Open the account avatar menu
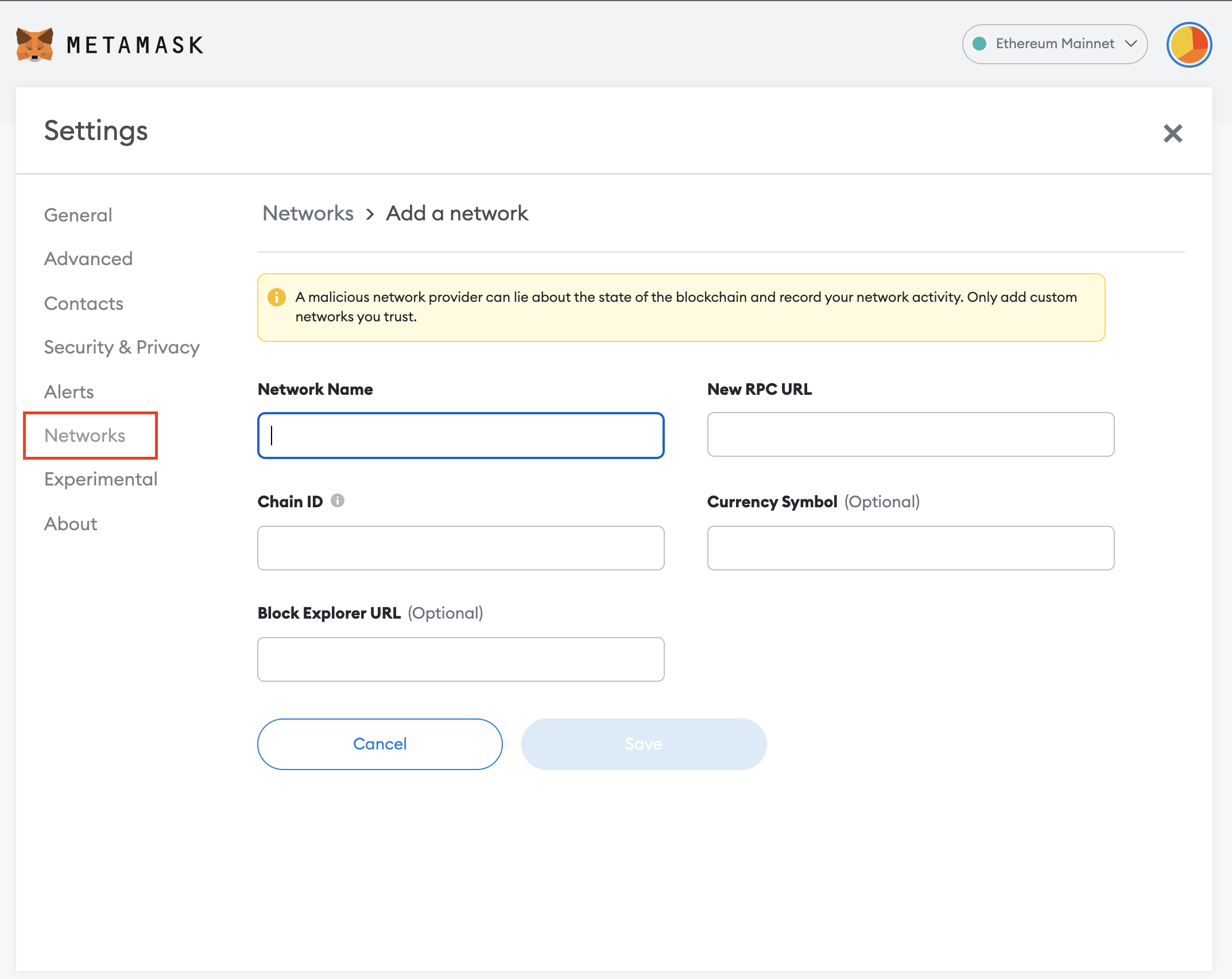The height and width of the screenshot is (979, 1232). (x=1189, y=44)
